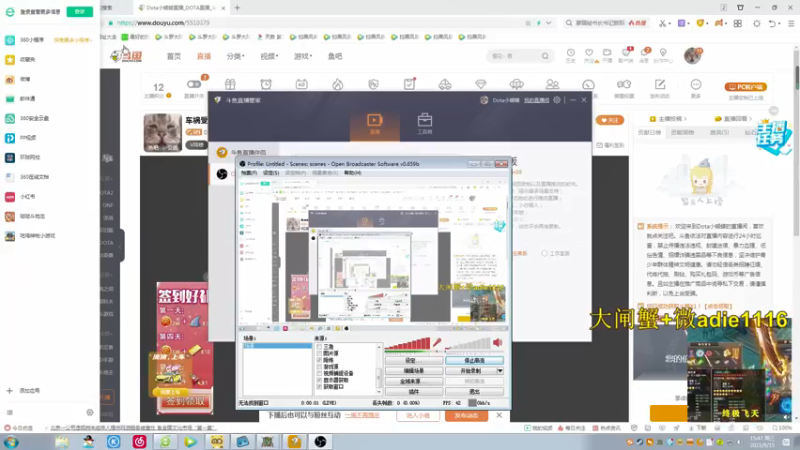Screen dimensions: 800x450
Task: Open 设定(S) menu in OBS
Action: [271, 173]
